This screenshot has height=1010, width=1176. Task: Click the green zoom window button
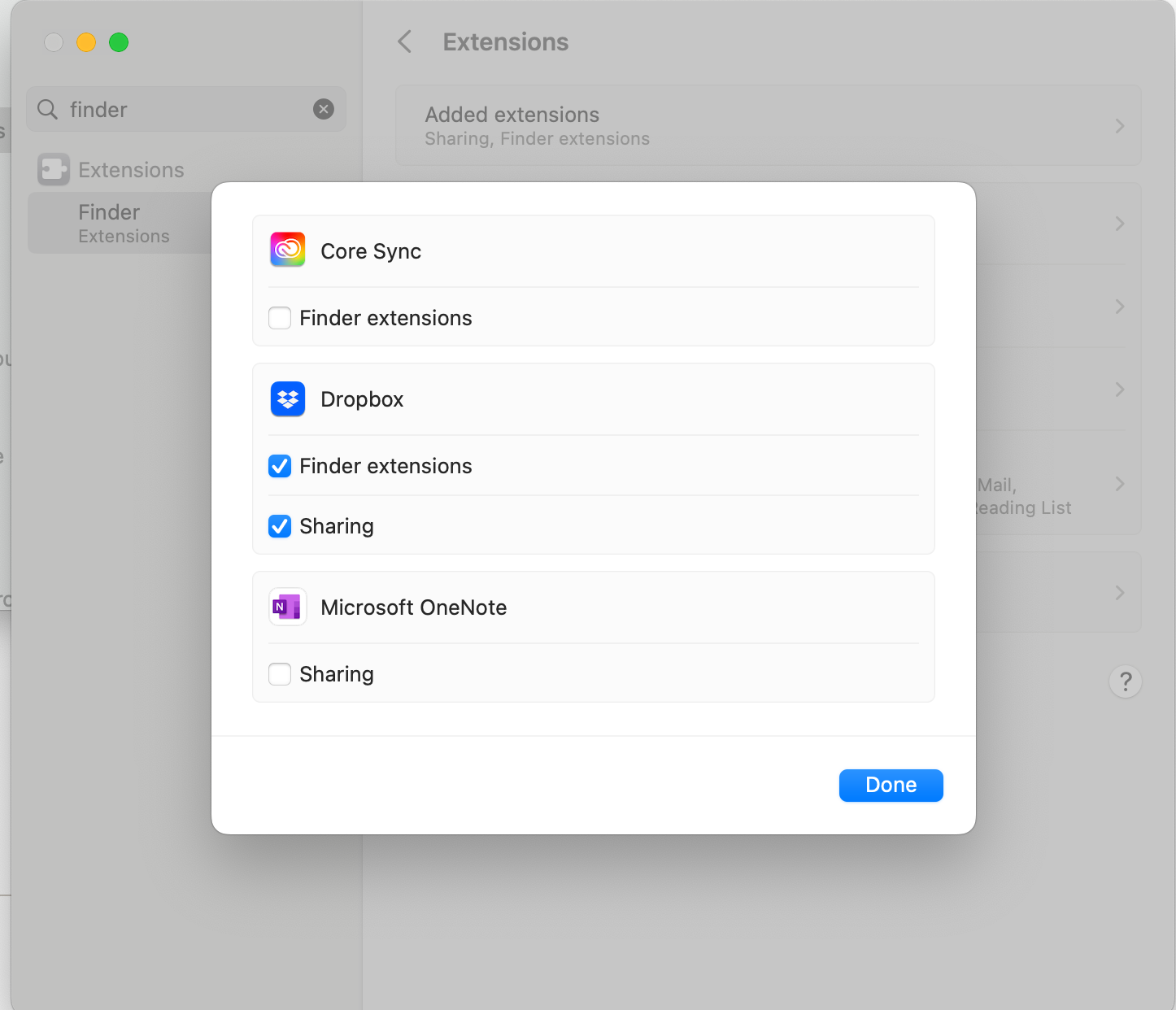click(x=119, y=42)
